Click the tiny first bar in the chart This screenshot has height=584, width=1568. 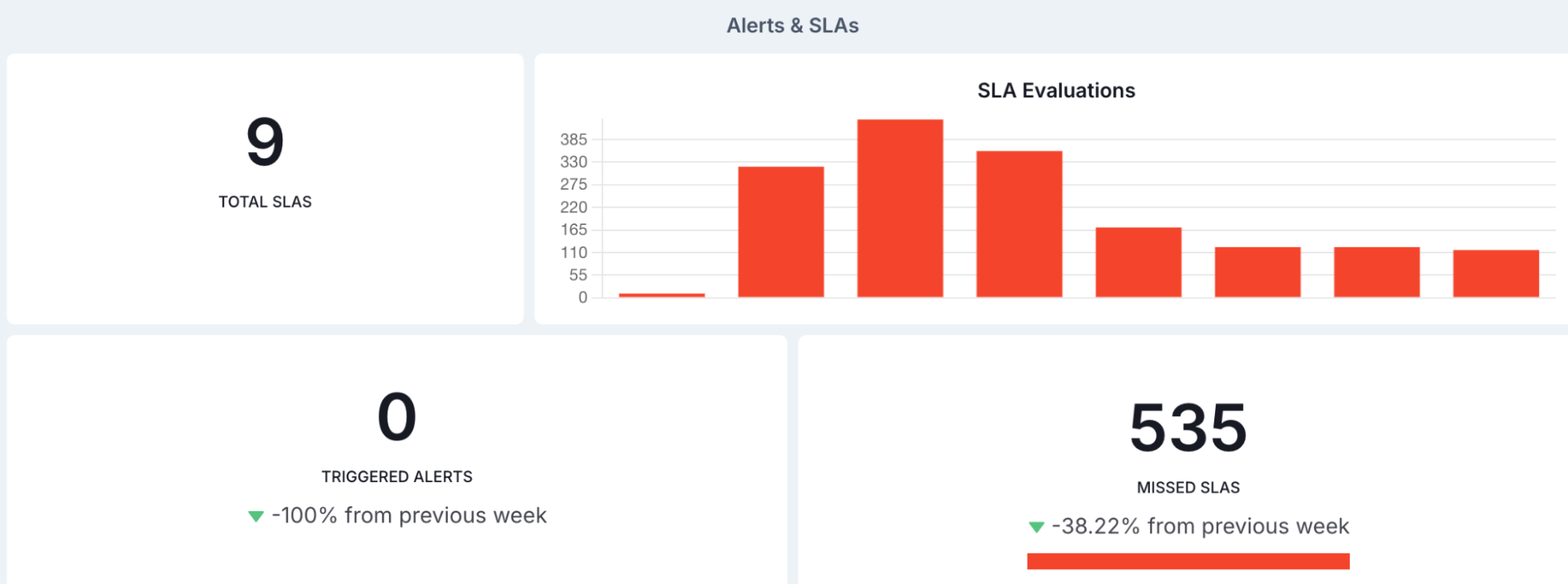click(661, 295)
